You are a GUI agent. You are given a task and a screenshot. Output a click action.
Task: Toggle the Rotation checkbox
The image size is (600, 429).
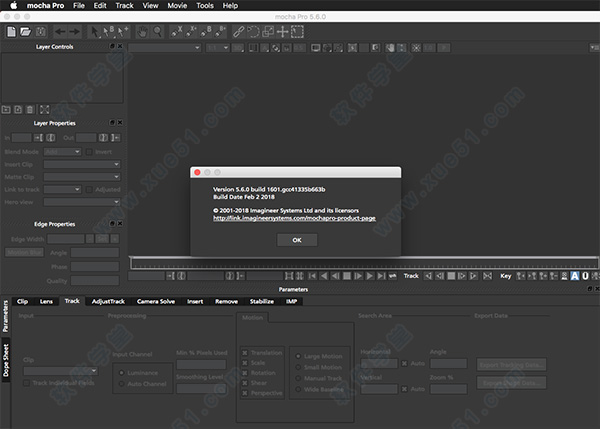pyautogui.click(x=245, y=373)
